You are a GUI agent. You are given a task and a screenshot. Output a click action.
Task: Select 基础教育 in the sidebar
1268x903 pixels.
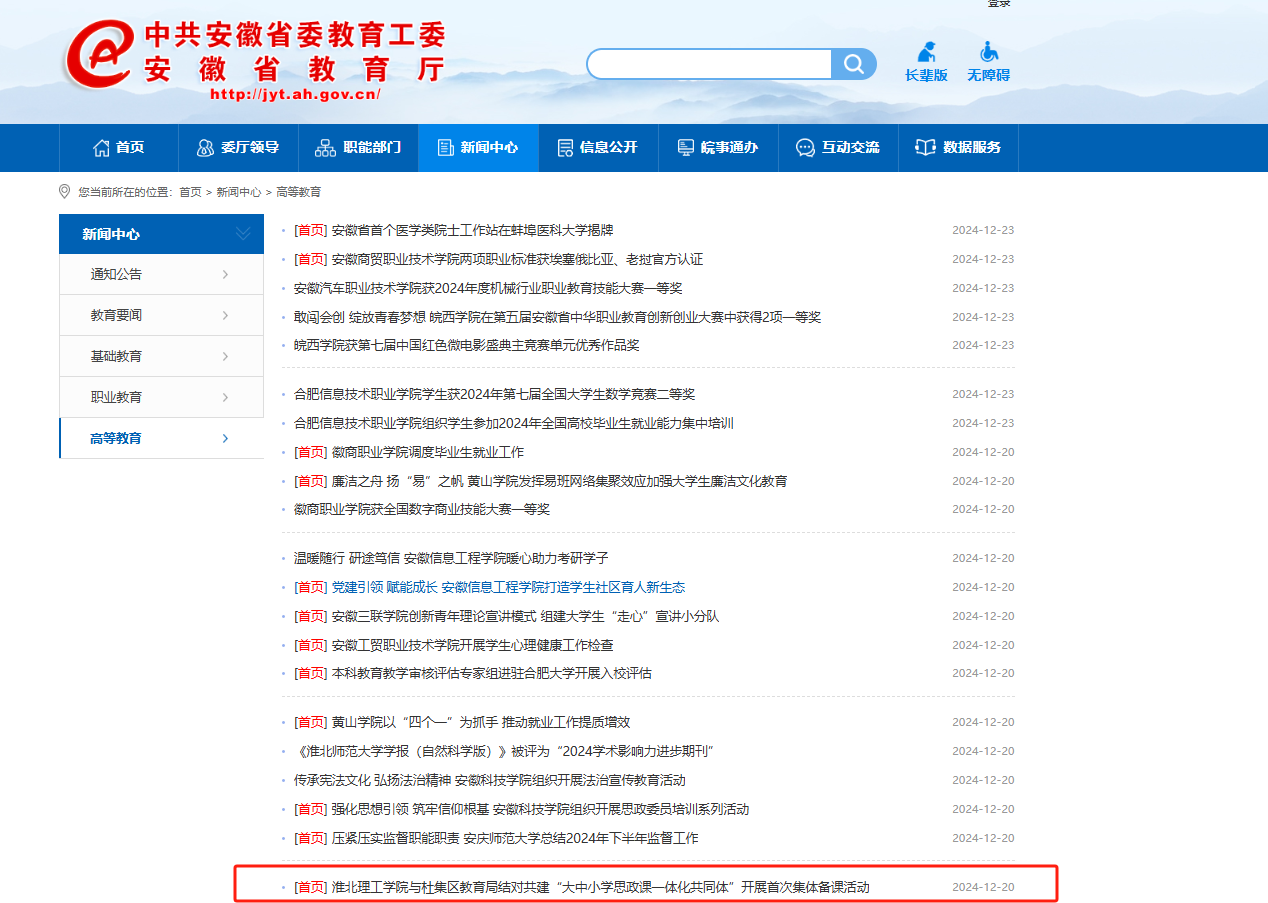point(117,357)
